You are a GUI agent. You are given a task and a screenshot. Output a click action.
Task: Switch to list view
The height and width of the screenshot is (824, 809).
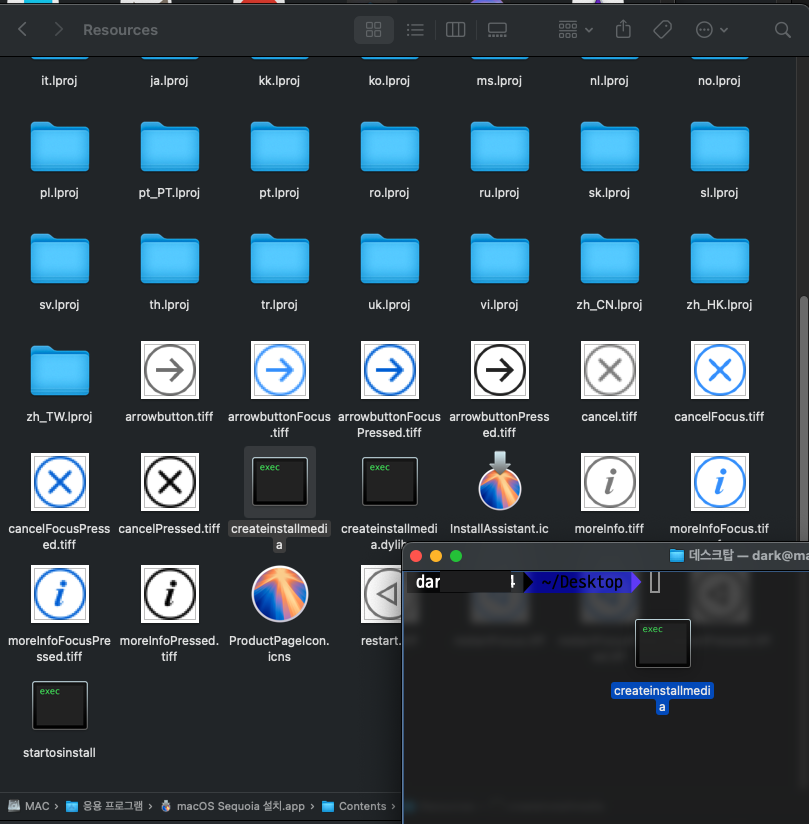415,30
